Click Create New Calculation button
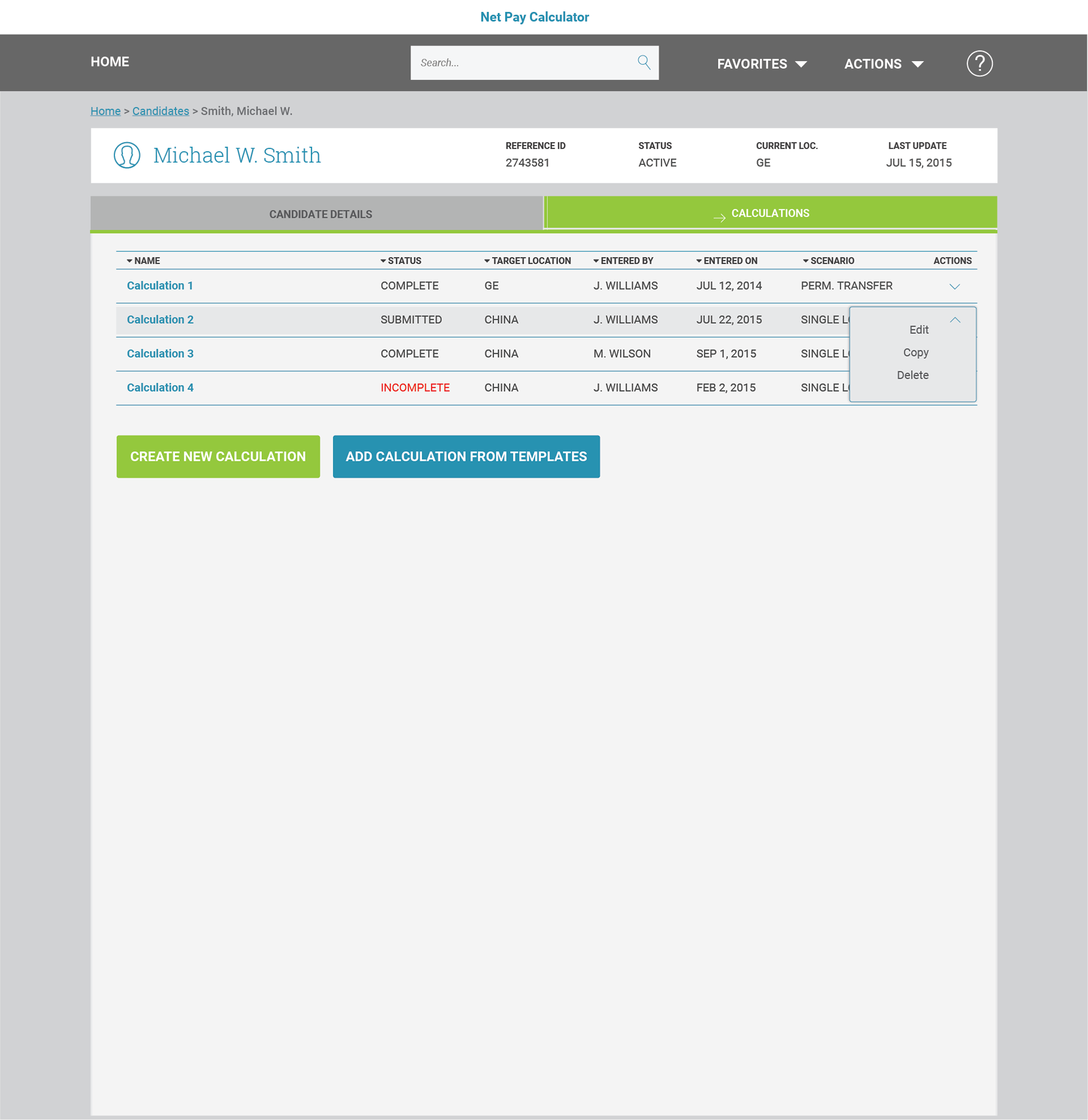This screenshot has height=1120, width=1088. [218, 456]
